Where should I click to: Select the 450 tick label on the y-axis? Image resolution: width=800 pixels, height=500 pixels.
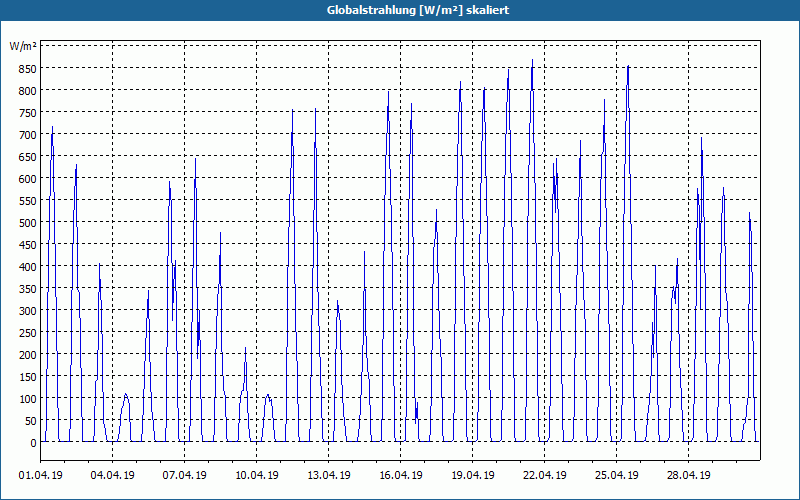coord(28,245)
